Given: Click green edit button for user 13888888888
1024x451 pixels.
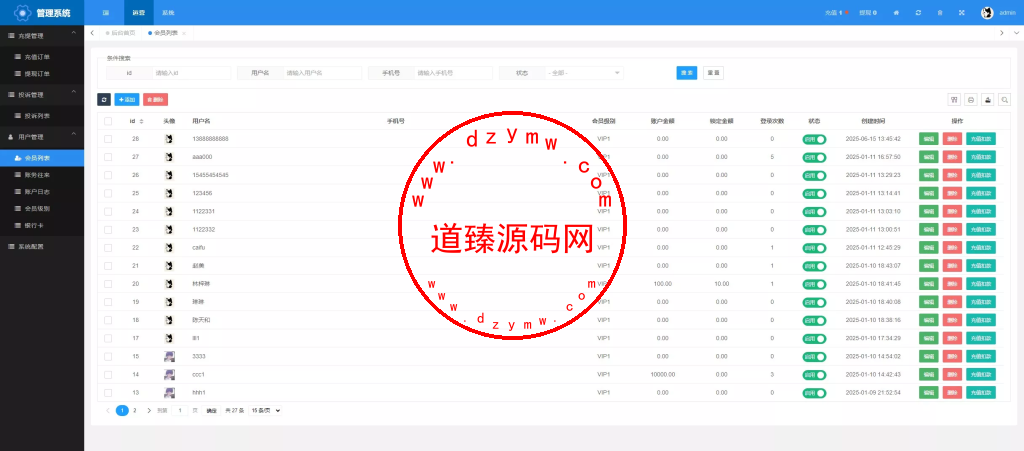Looking at the screenshot, I should click(x=929, y=139).
